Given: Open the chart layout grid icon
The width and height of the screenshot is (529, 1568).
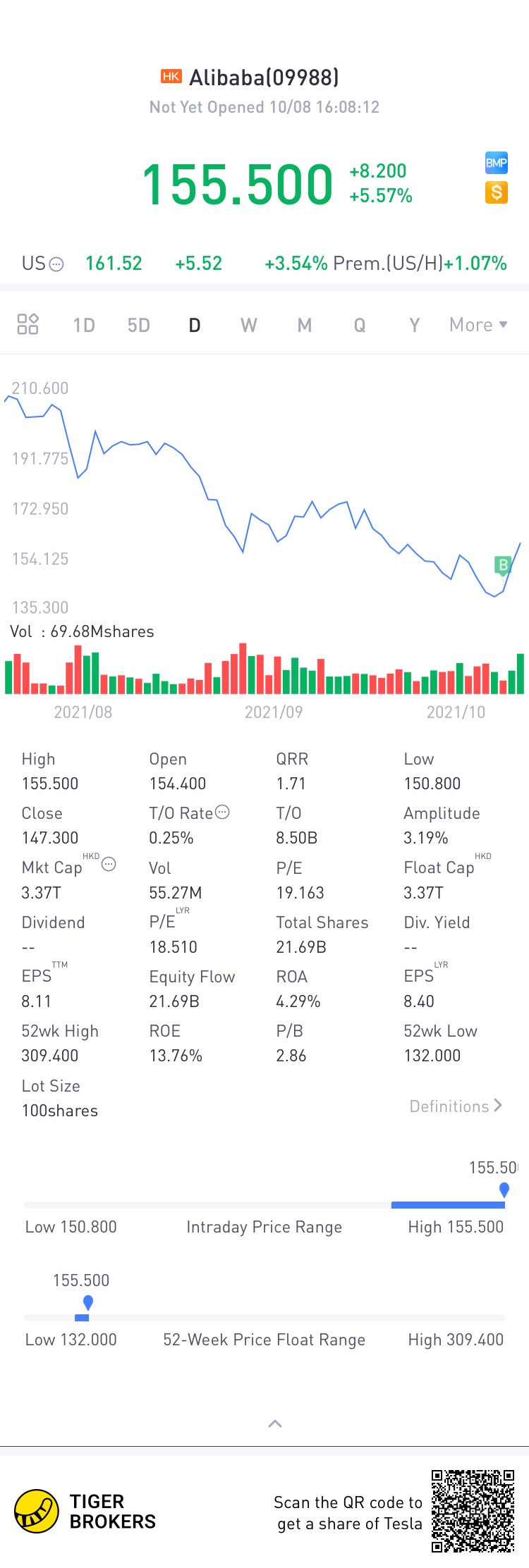Looking at the screenshot, I should [x=28, y=324].
